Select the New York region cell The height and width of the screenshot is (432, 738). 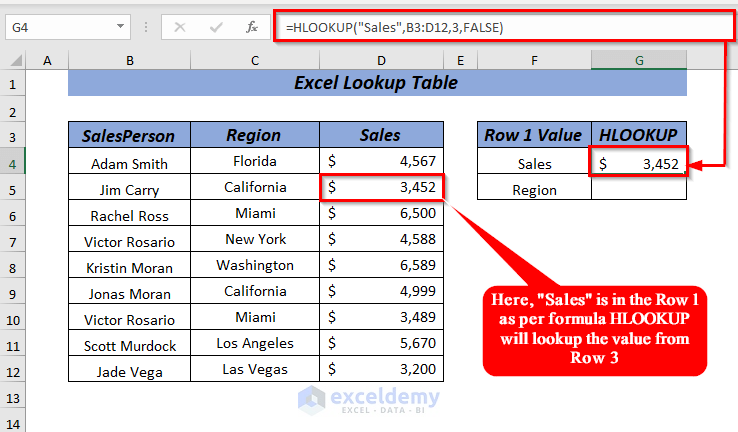(255, 239)
